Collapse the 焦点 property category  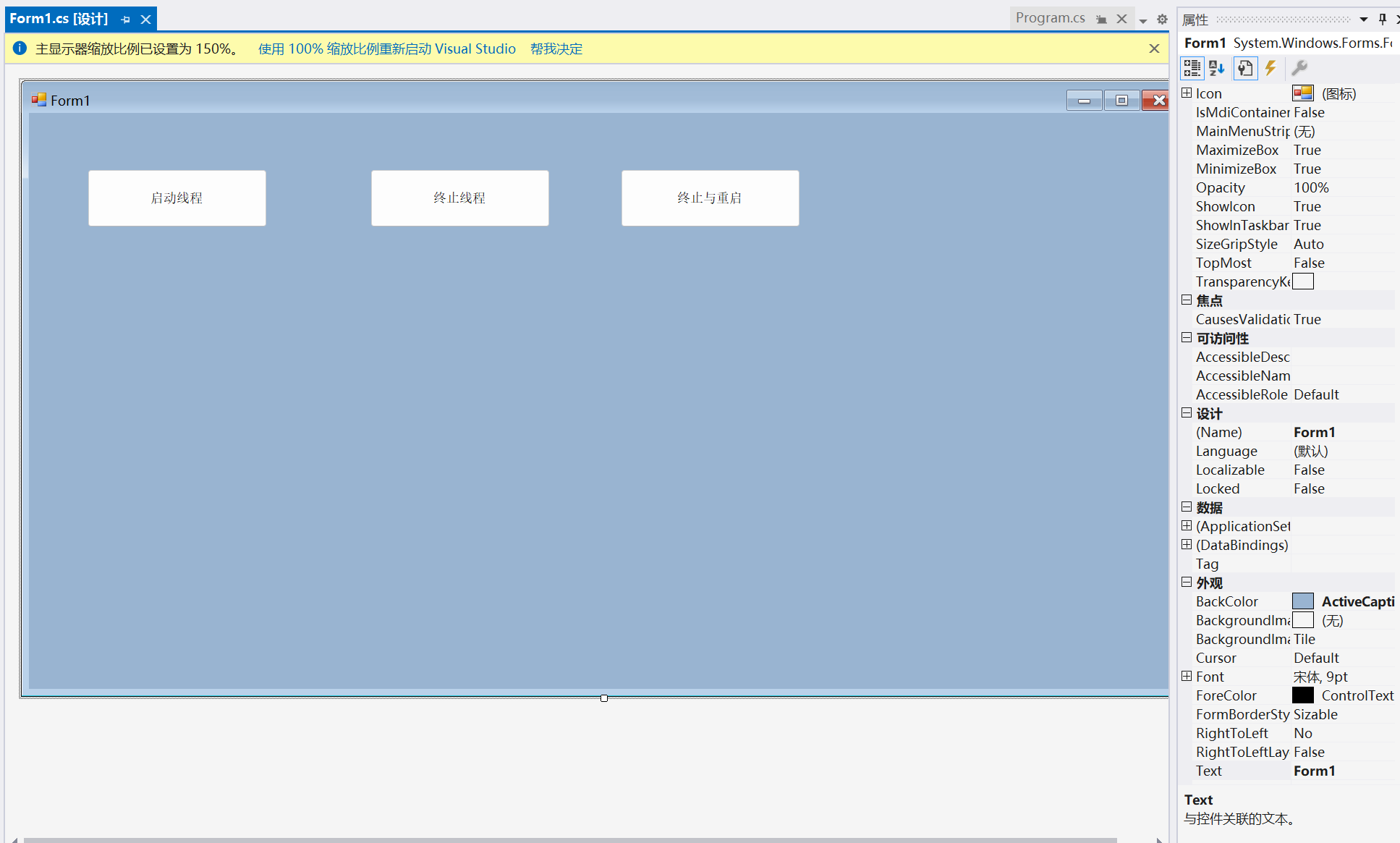[x=1187, y=300]
